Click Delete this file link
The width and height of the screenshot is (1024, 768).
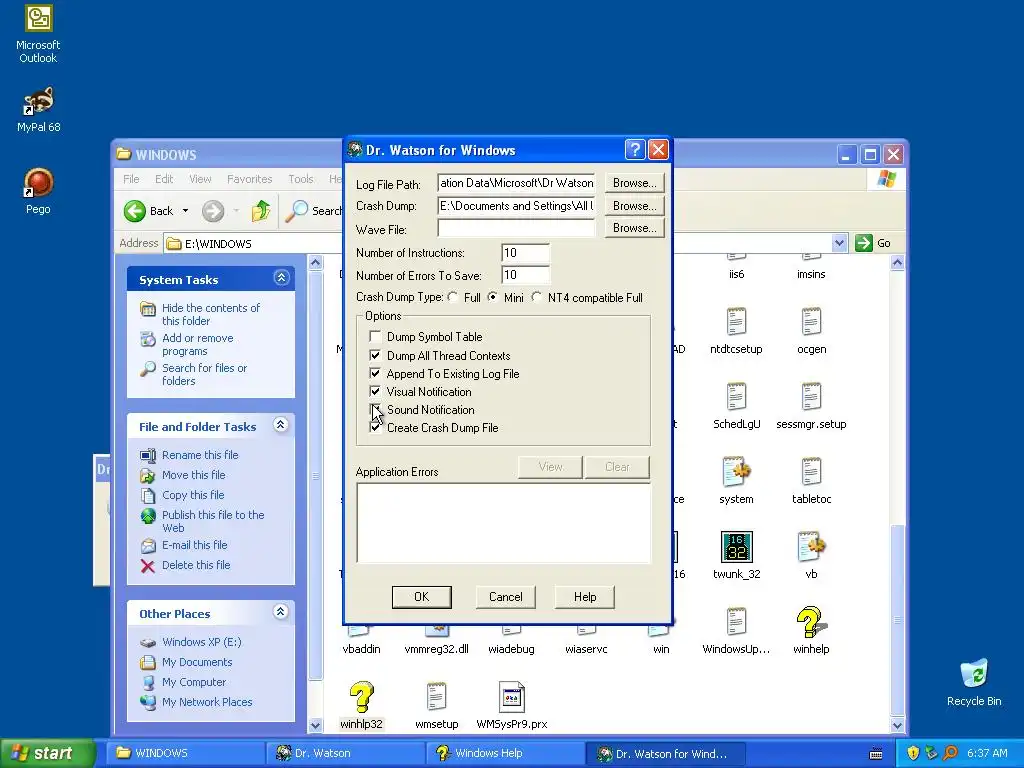196,565
